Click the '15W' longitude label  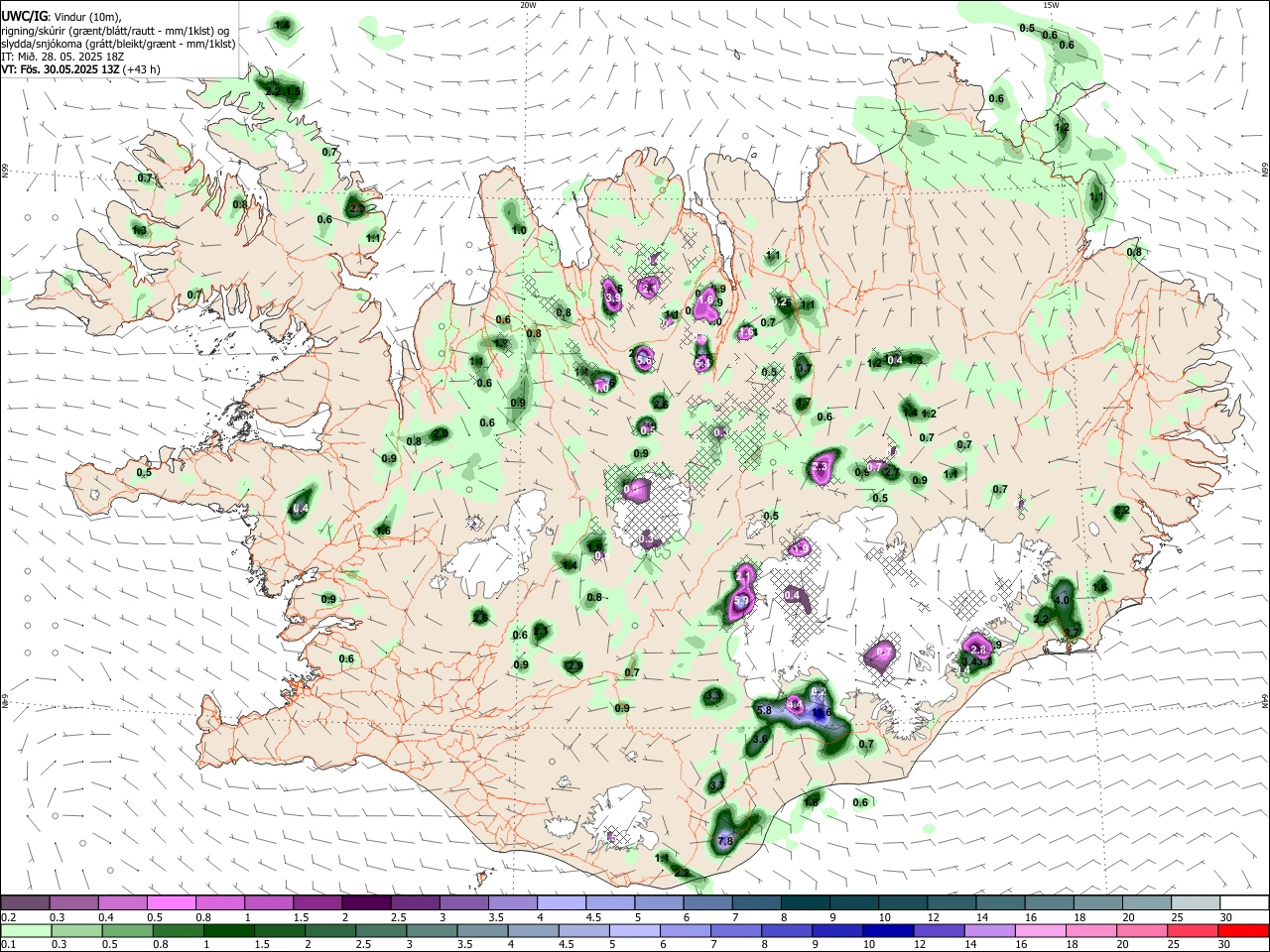point(1050,5)
